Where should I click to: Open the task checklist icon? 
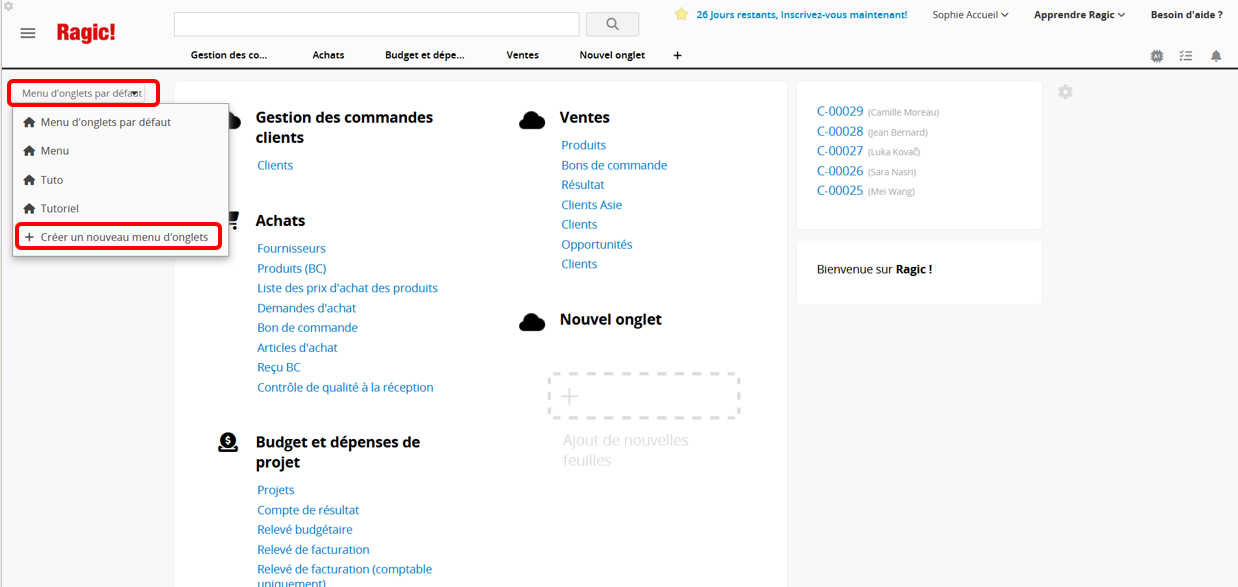(x=1186, y=56)
